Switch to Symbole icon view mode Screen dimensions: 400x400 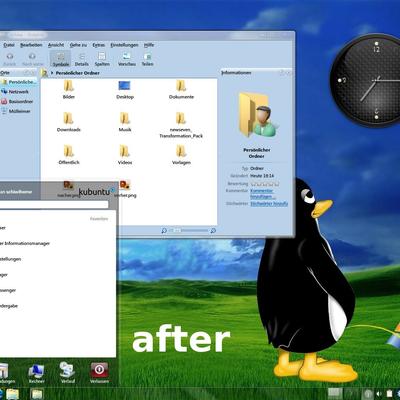[x=61, y=59]
